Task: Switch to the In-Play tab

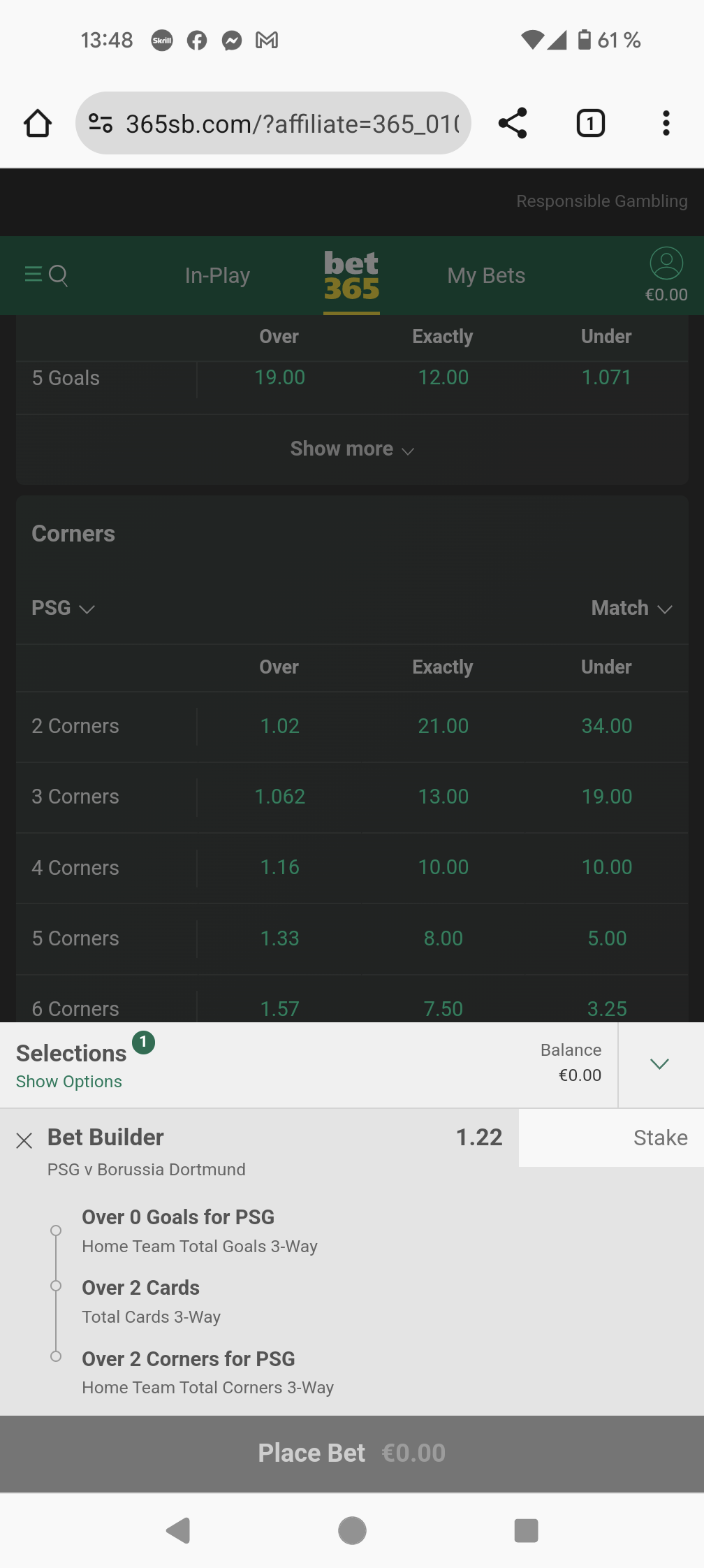Action: click(x=217, y=275)
